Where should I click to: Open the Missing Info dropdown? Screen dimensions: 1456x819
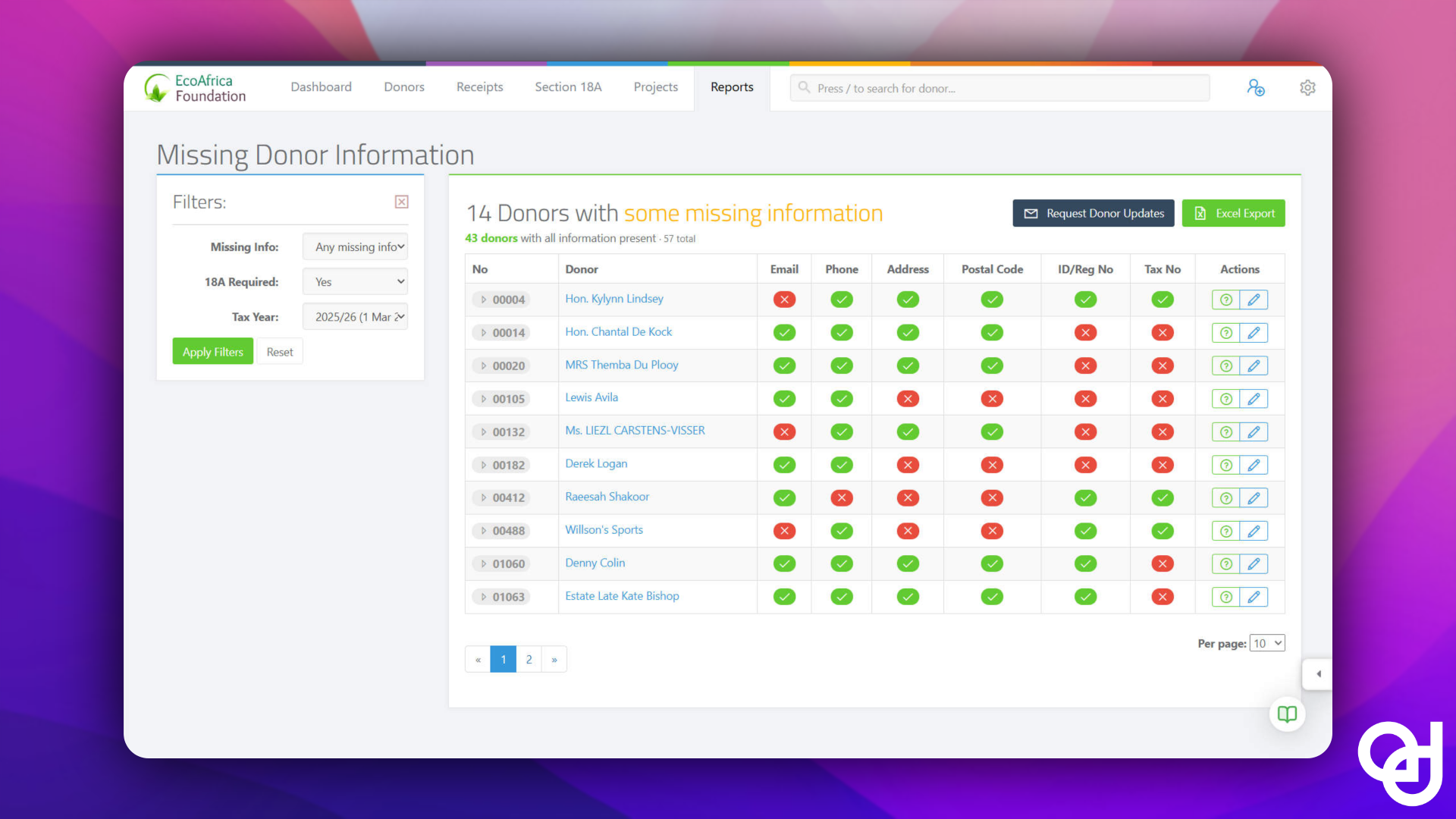pos(355,246)
